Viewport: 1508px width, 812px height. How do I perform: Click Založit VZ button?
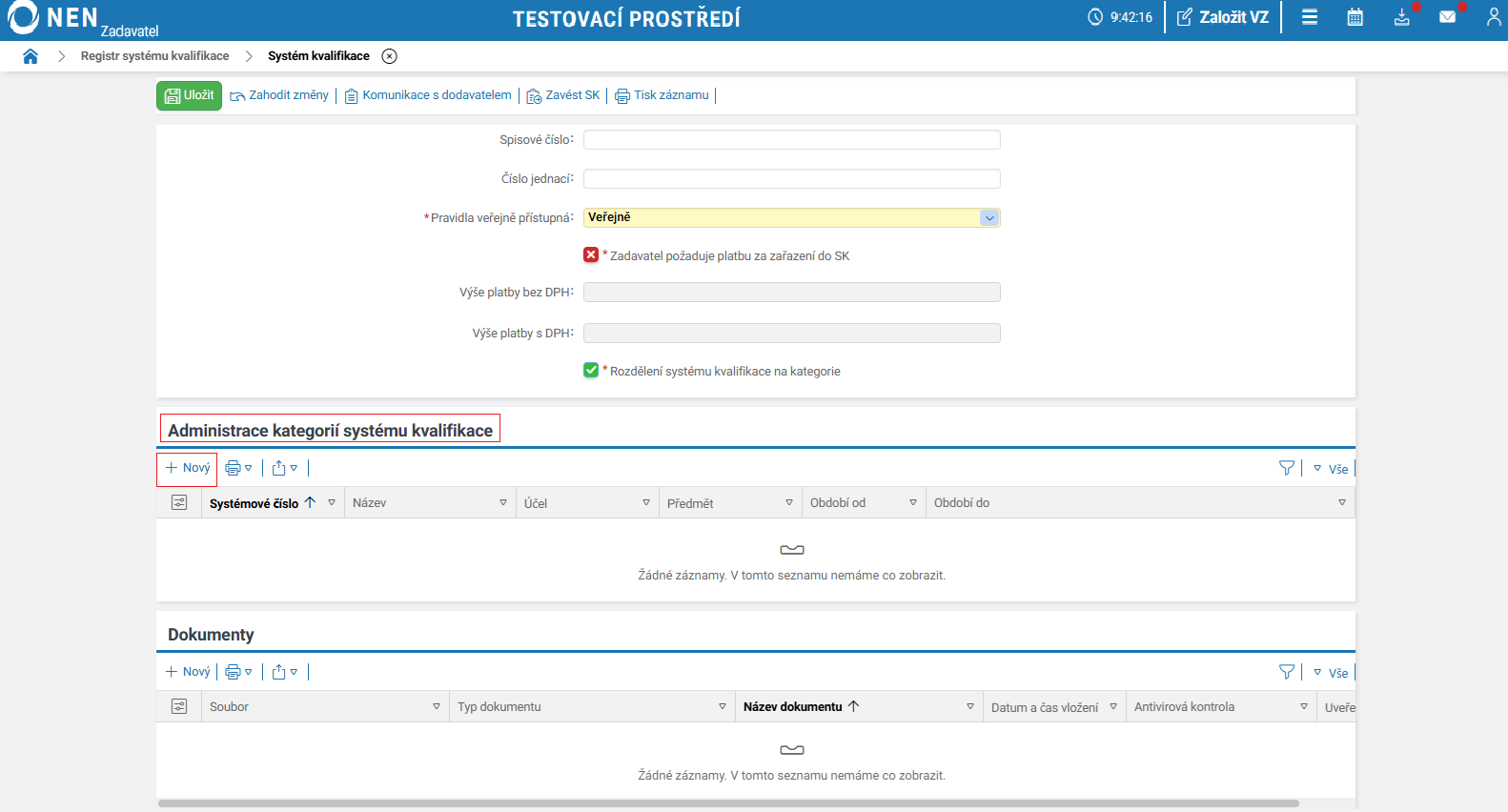click(1223, 17)
